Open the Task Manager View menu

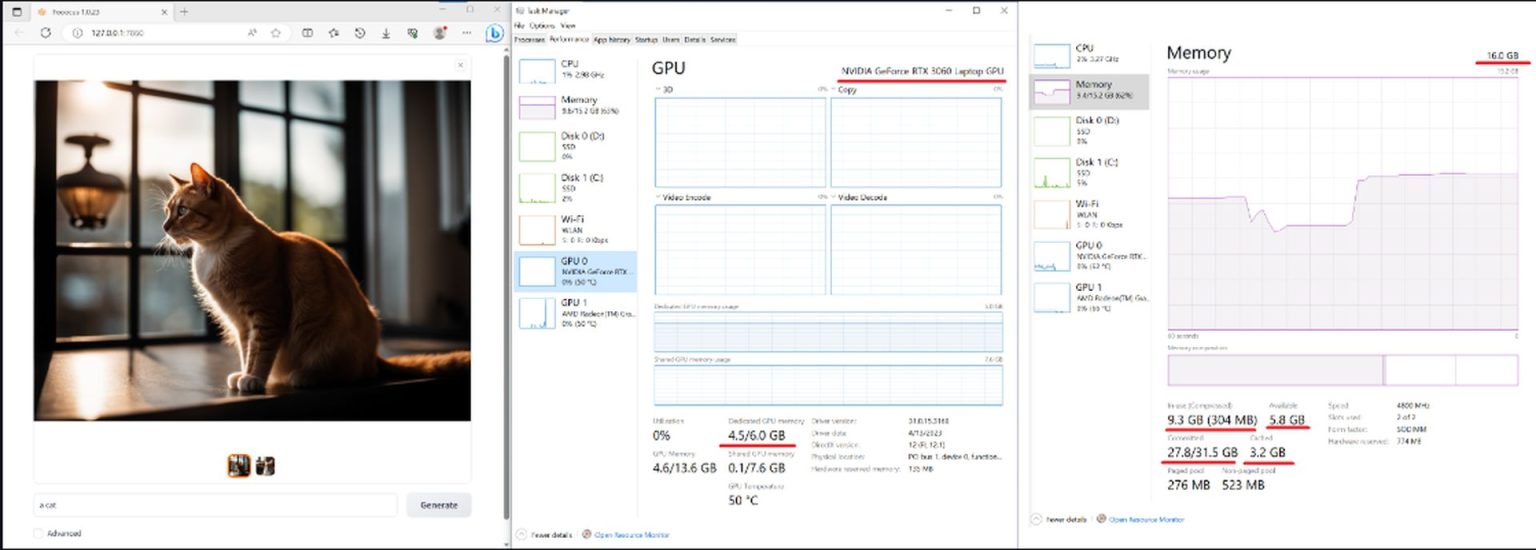(567, 25)
